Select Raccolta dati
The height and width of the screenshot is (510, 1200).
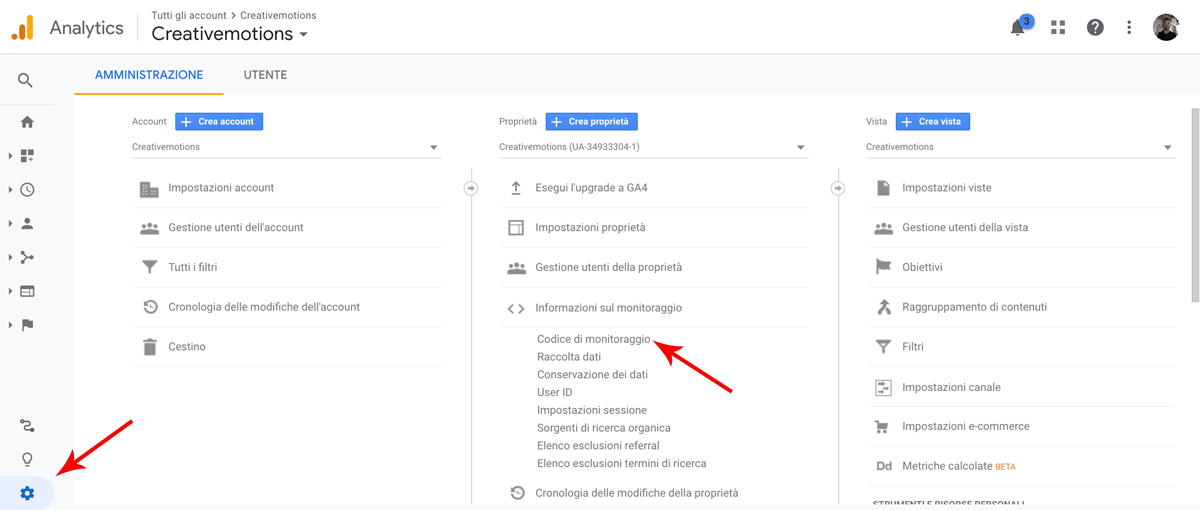pyautogui.click(x=569, y=357)
